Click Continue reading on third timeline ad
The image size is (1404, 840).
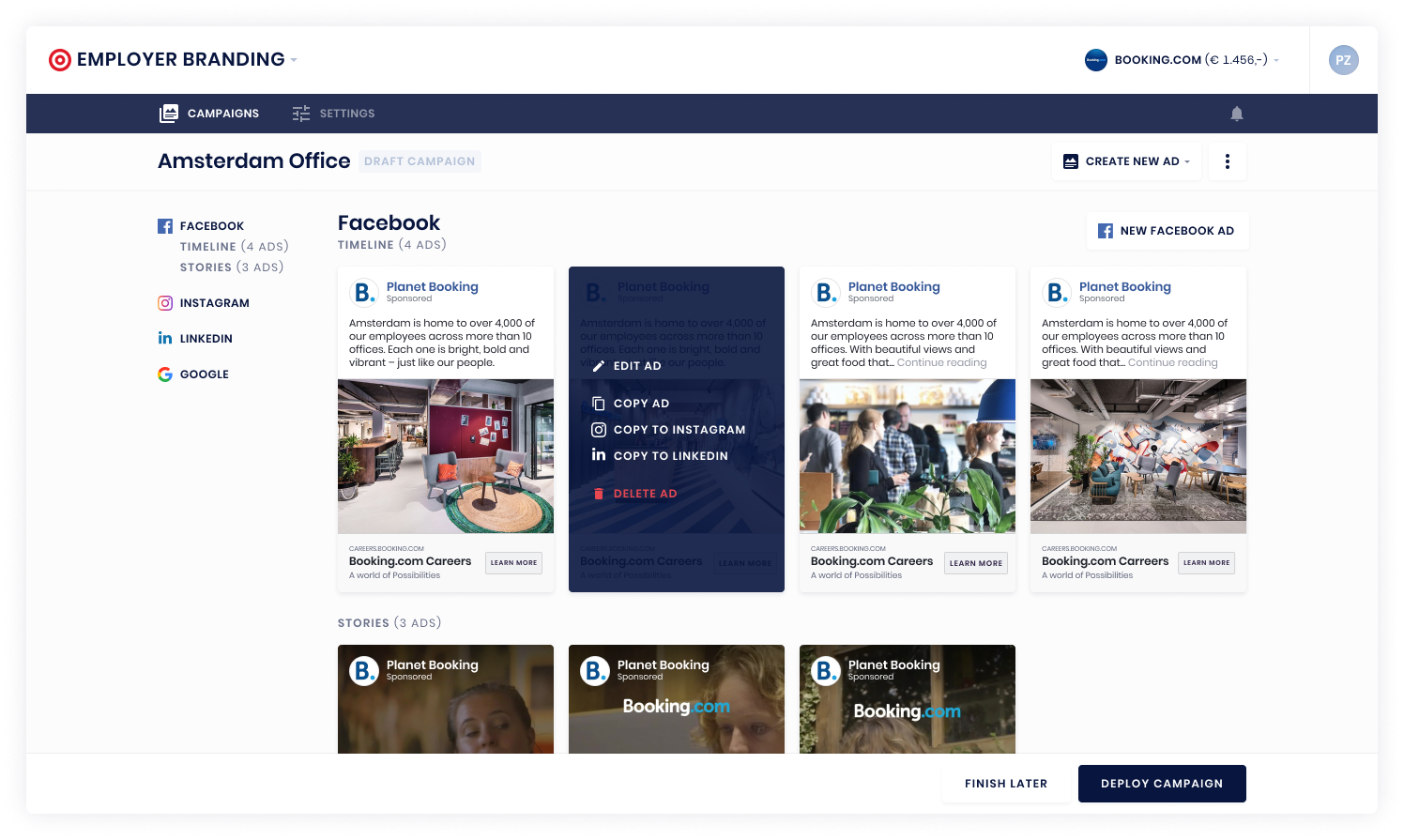(941, 363)
